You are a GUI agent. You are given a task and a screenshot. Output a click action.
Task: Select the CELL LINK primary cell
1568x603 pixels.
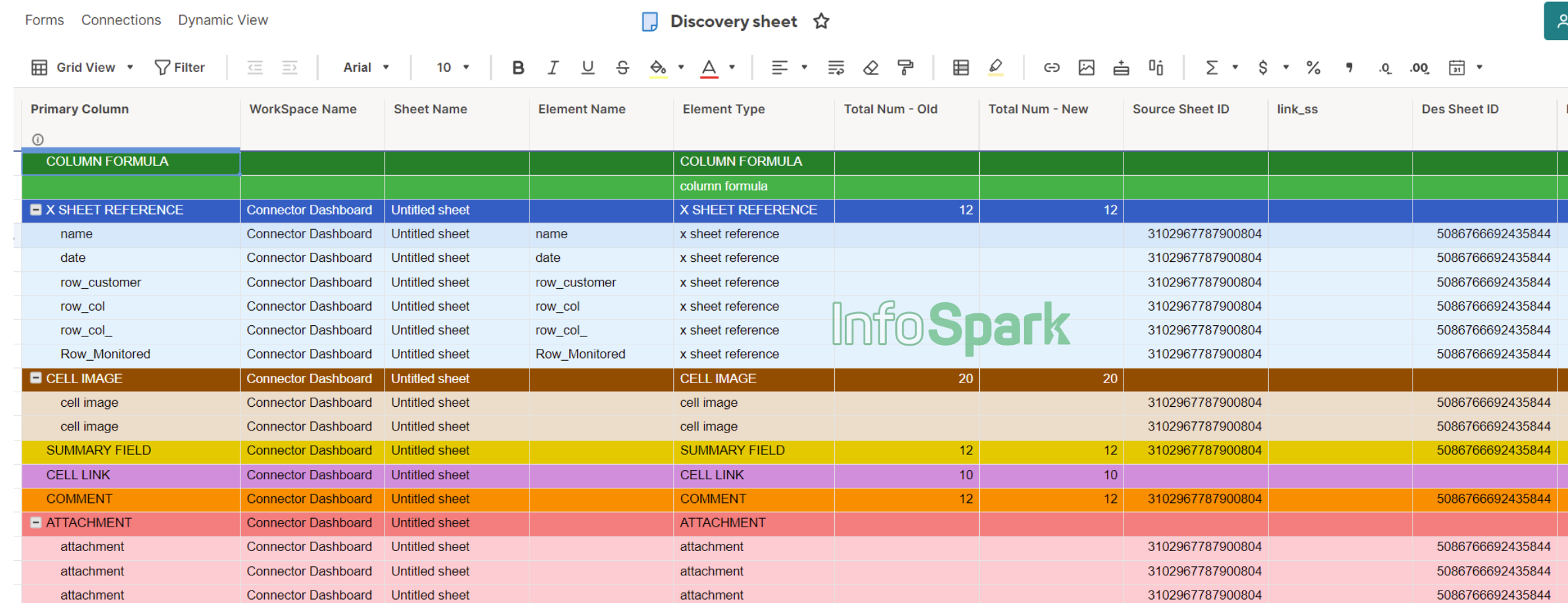pyautogui.click(x=131, y=475)
